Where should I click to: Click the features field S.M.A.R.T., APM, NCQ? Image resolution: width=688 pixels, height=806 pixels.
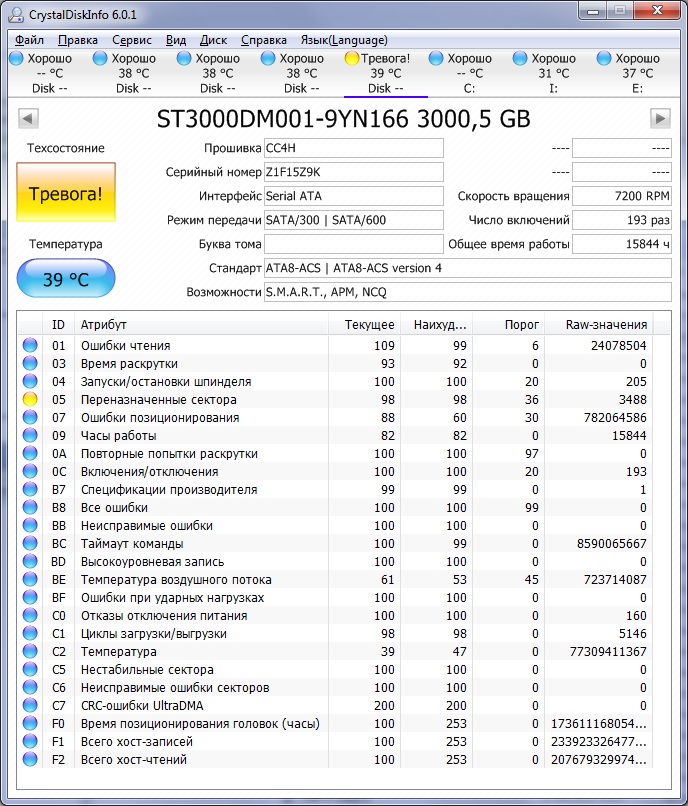tap(468, 292)
